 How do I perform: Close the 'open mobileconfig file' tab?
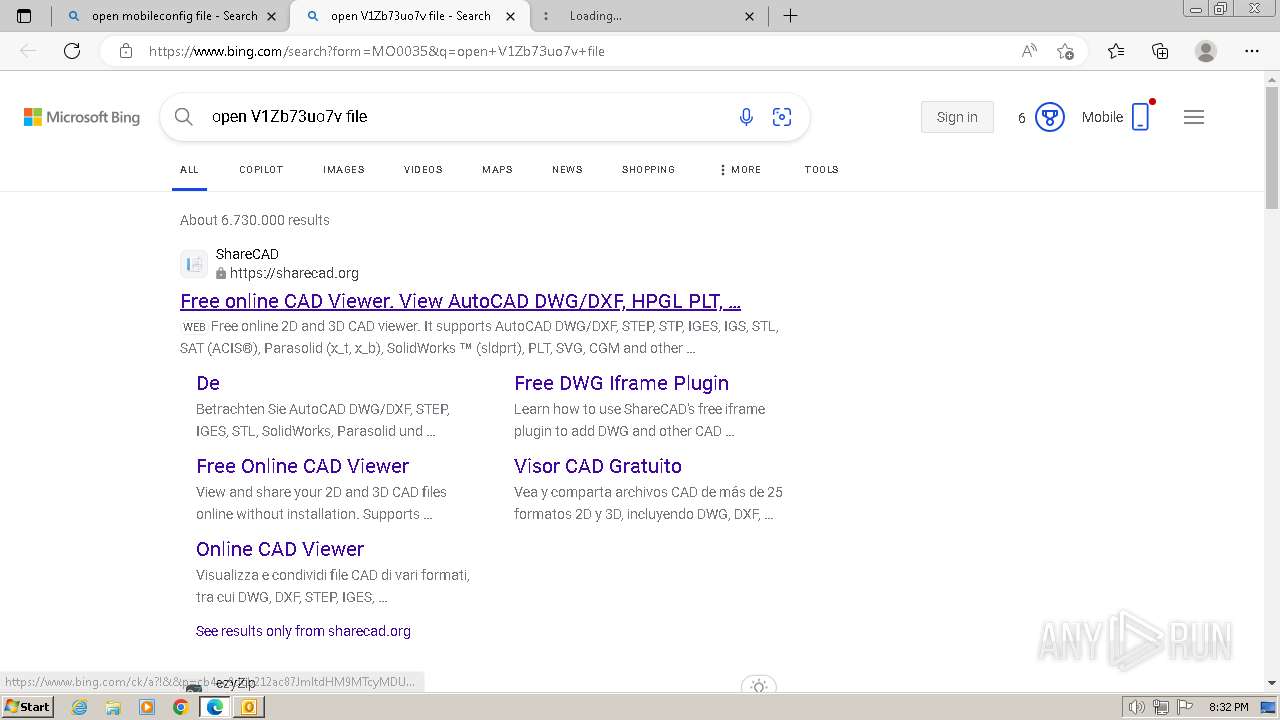(273, 16)
